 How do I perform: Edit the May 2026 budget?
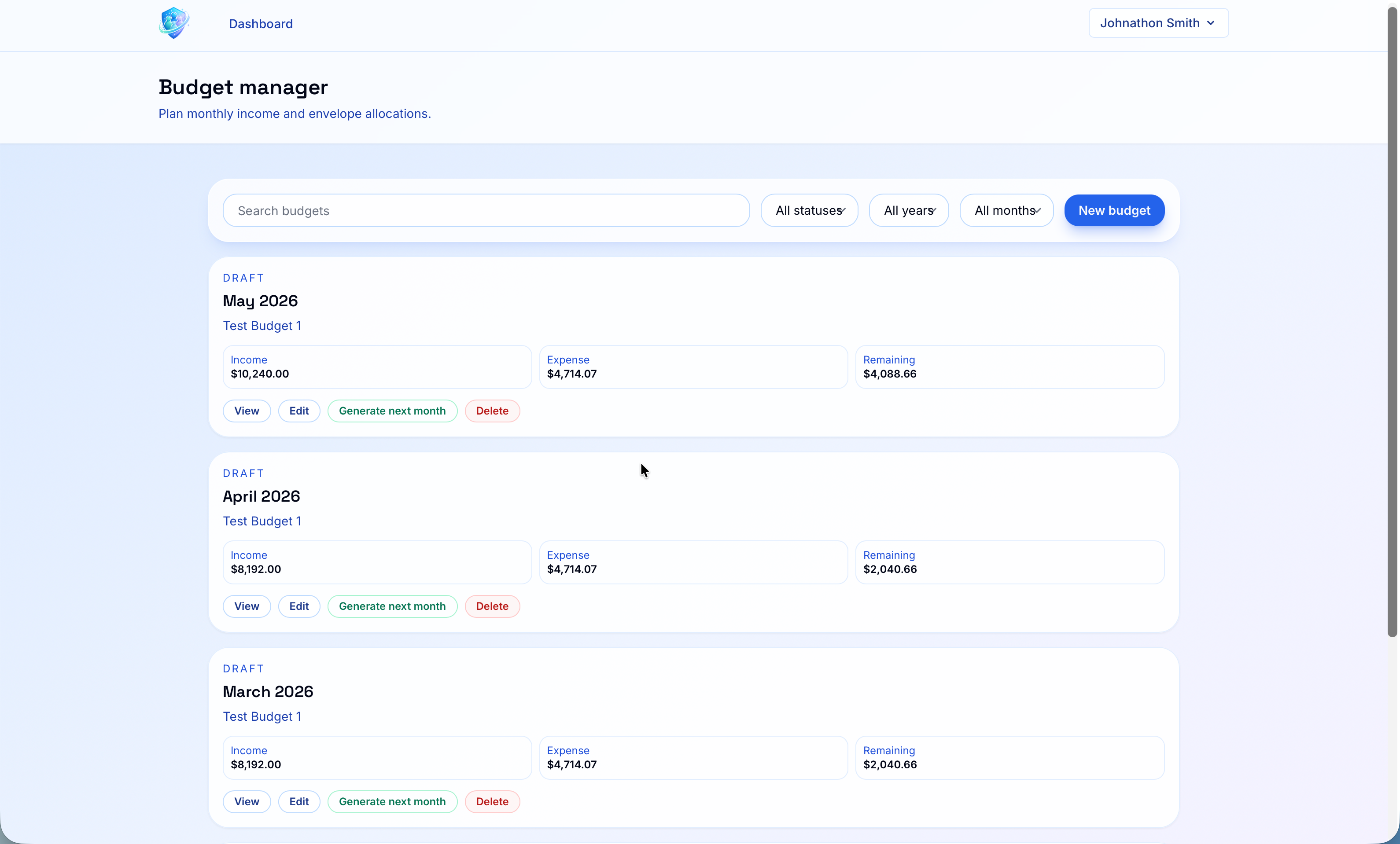(x=299, y=411)
